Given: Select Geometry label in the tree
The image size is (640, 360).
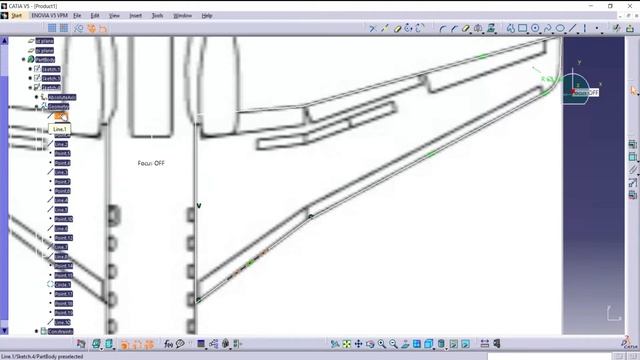Looking at the screenshot, I should pyautogui.click(x=58, y=107).
